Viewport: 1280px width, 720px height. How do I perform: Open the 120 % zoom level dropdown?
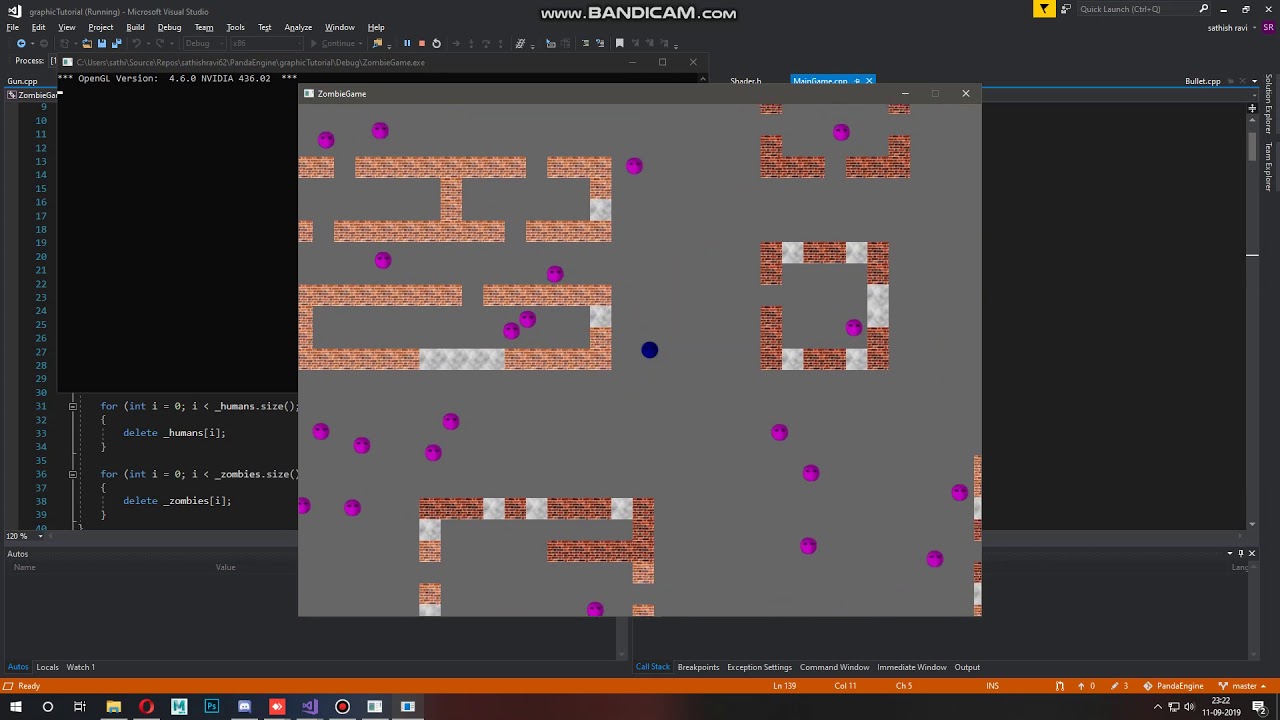(x=23, y=536)
